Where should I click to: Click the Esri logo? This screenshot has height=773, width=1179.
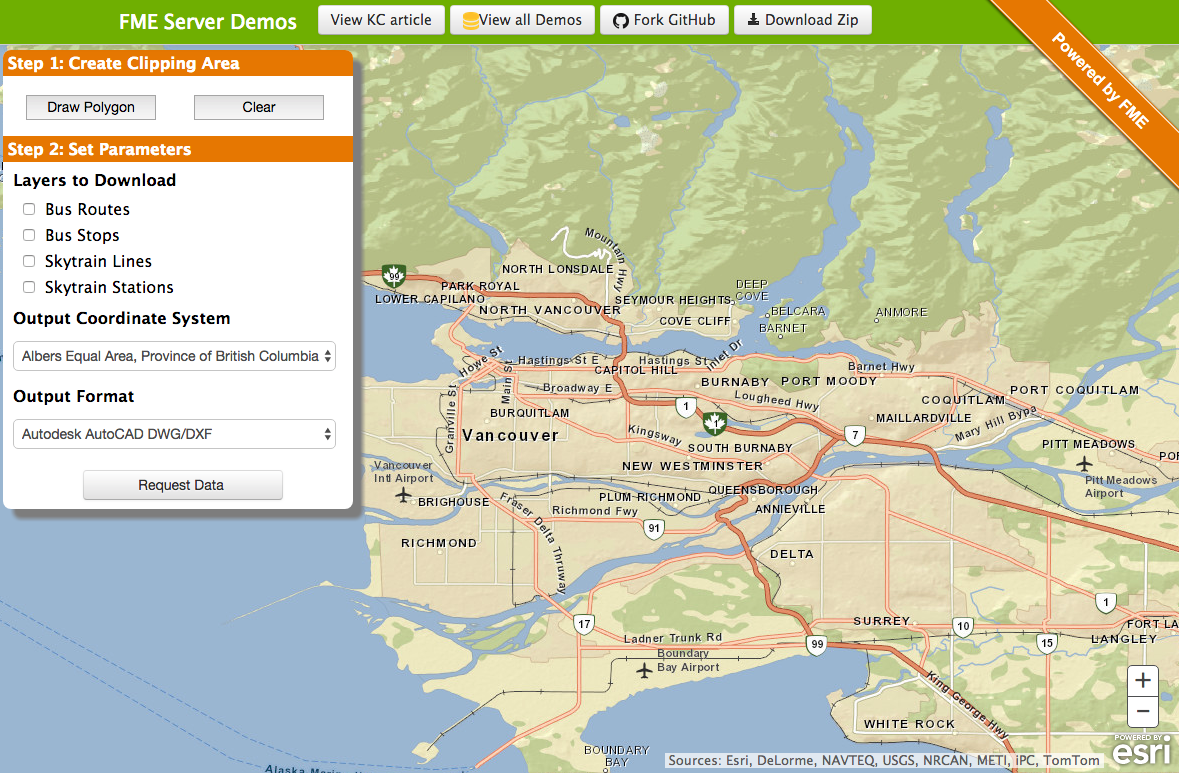(1142, 750)
